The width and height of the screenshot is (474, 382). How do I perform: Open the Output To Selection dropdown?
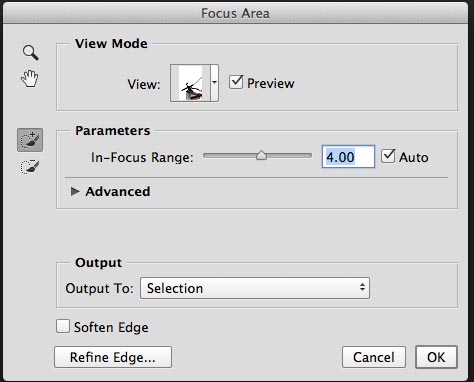point(255,288)
